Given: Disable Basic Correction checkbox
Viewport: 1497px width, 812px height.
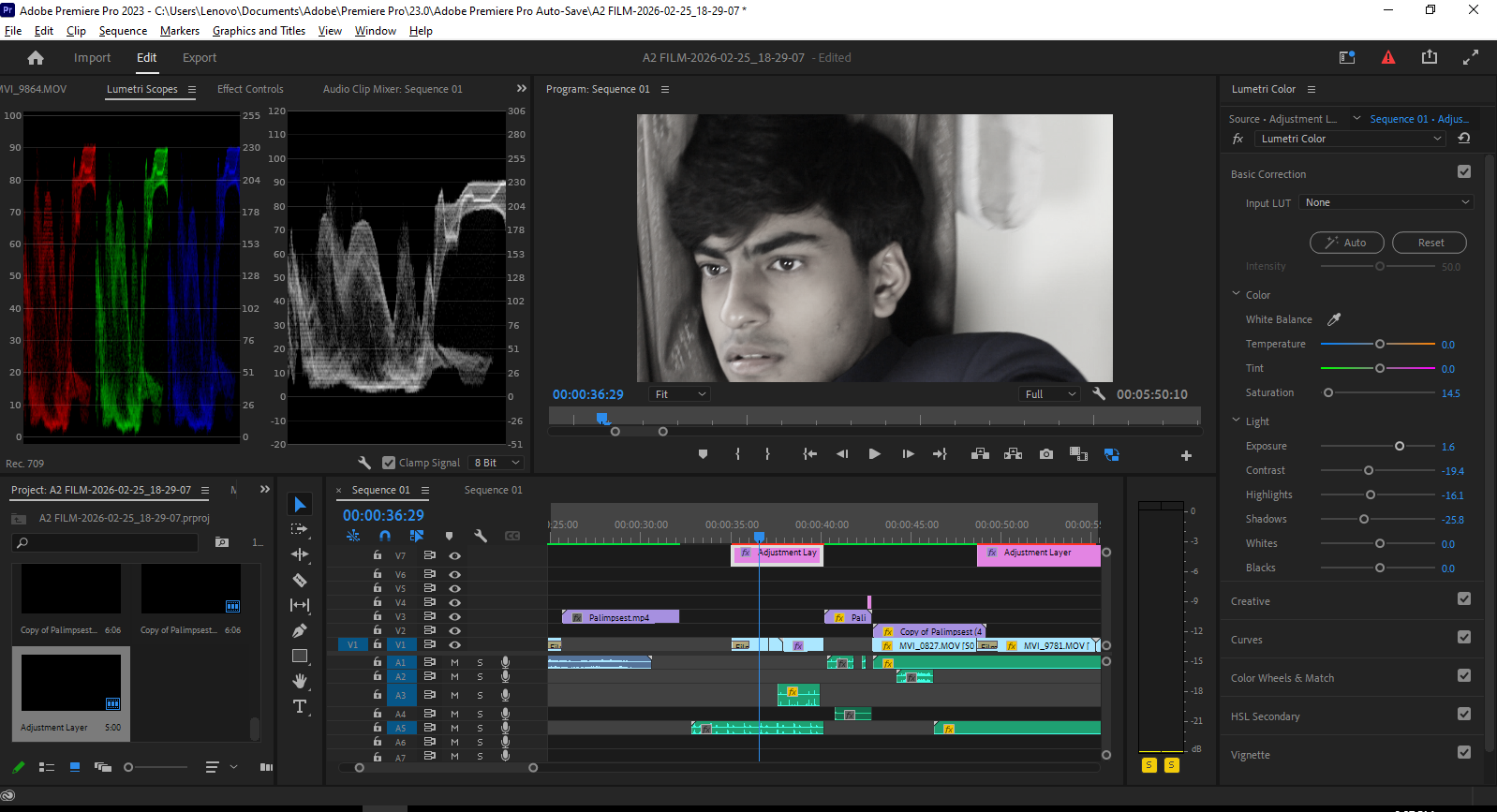Looking at the screenshot, I should [1464, 172].
